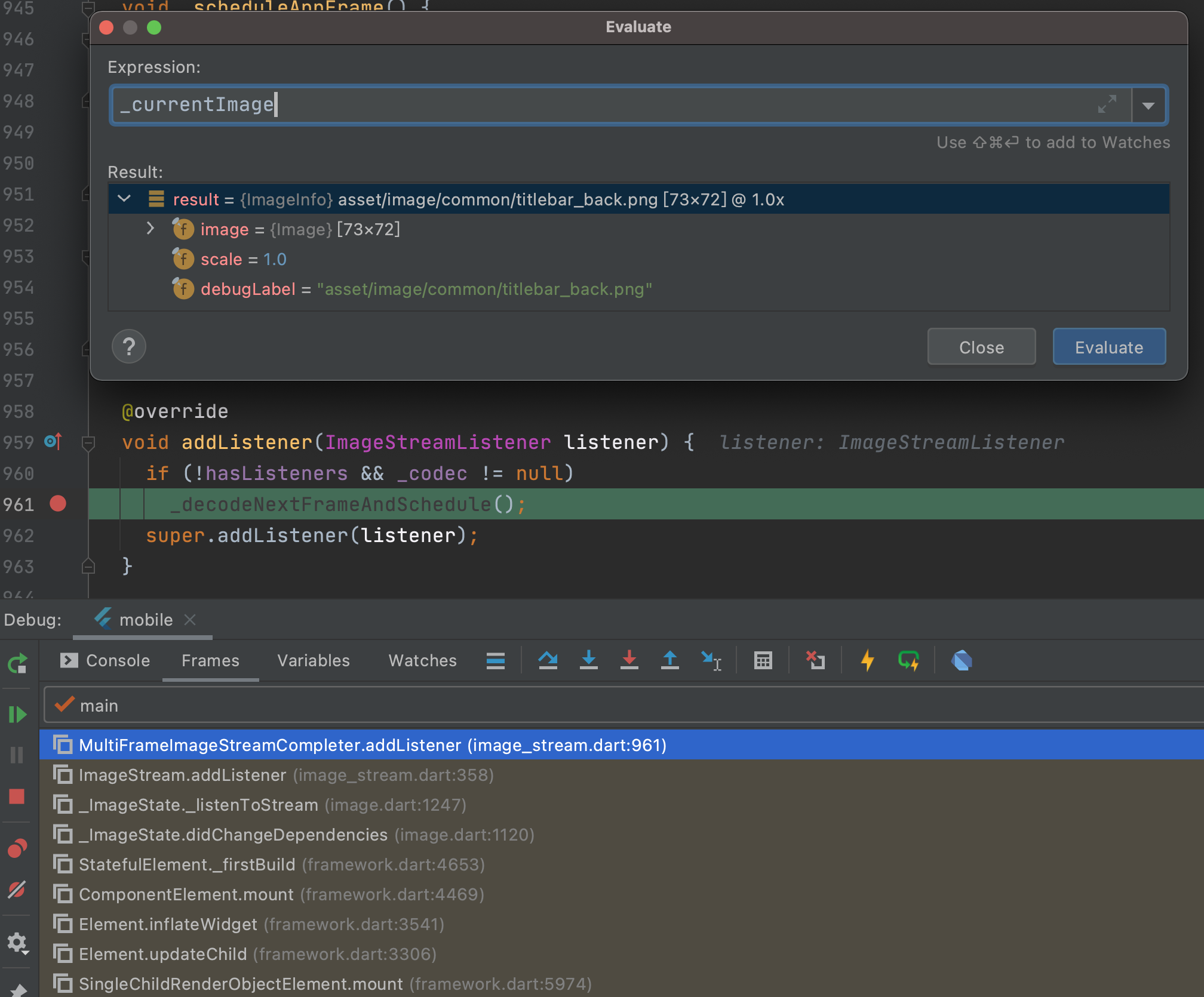1204x997 pixels.
Task: Close the mobile debug session tab
Action: click(190, 620)
